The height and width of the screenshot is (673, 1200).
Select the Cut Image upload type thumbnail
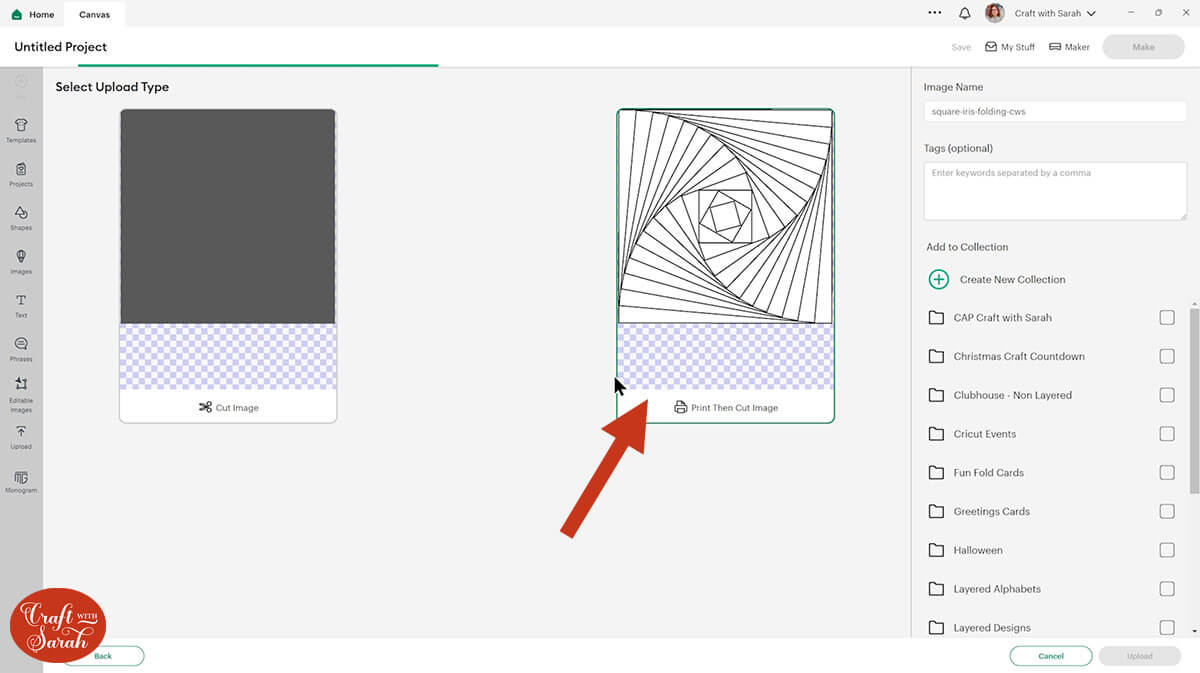228,265
